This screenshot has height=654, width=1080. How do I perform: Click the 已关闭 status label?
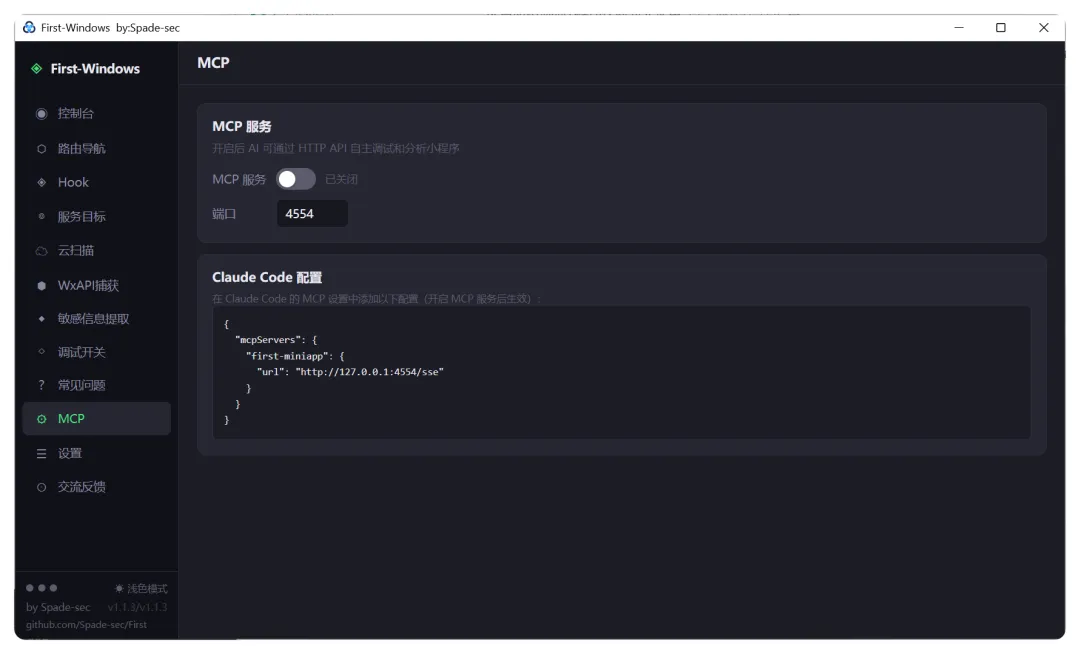(341, 179)
